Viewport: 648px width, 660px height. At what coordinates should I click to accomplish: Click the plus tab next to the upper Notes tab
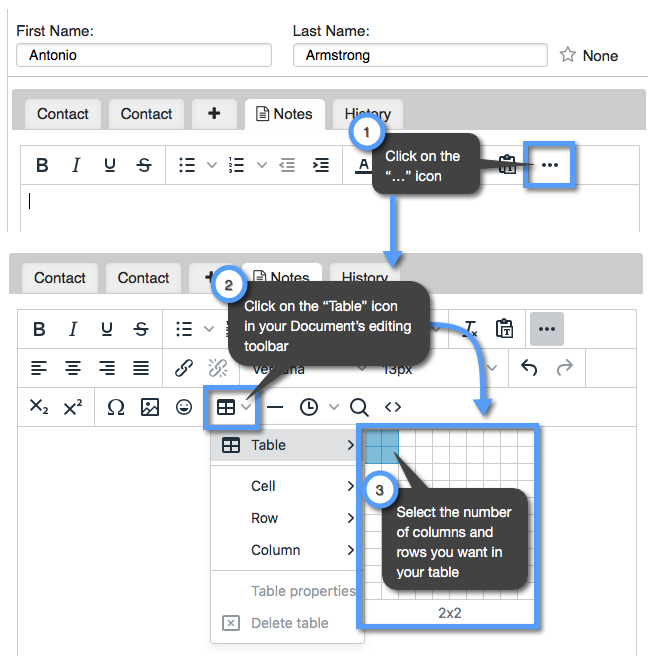214,114
